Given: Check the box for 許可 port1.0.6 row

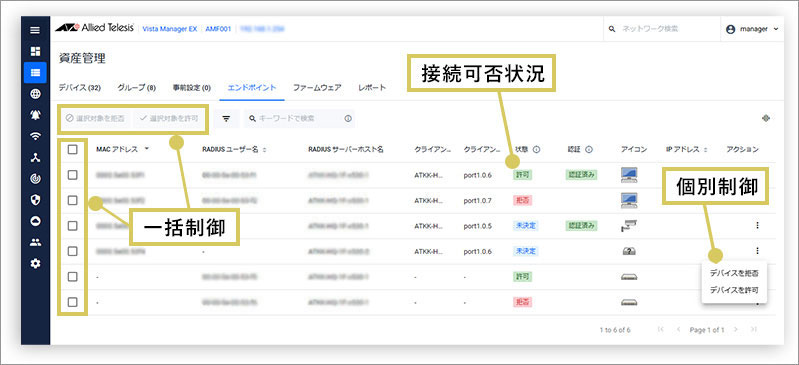Looking at the screenshot, I should tap(72, 175).
